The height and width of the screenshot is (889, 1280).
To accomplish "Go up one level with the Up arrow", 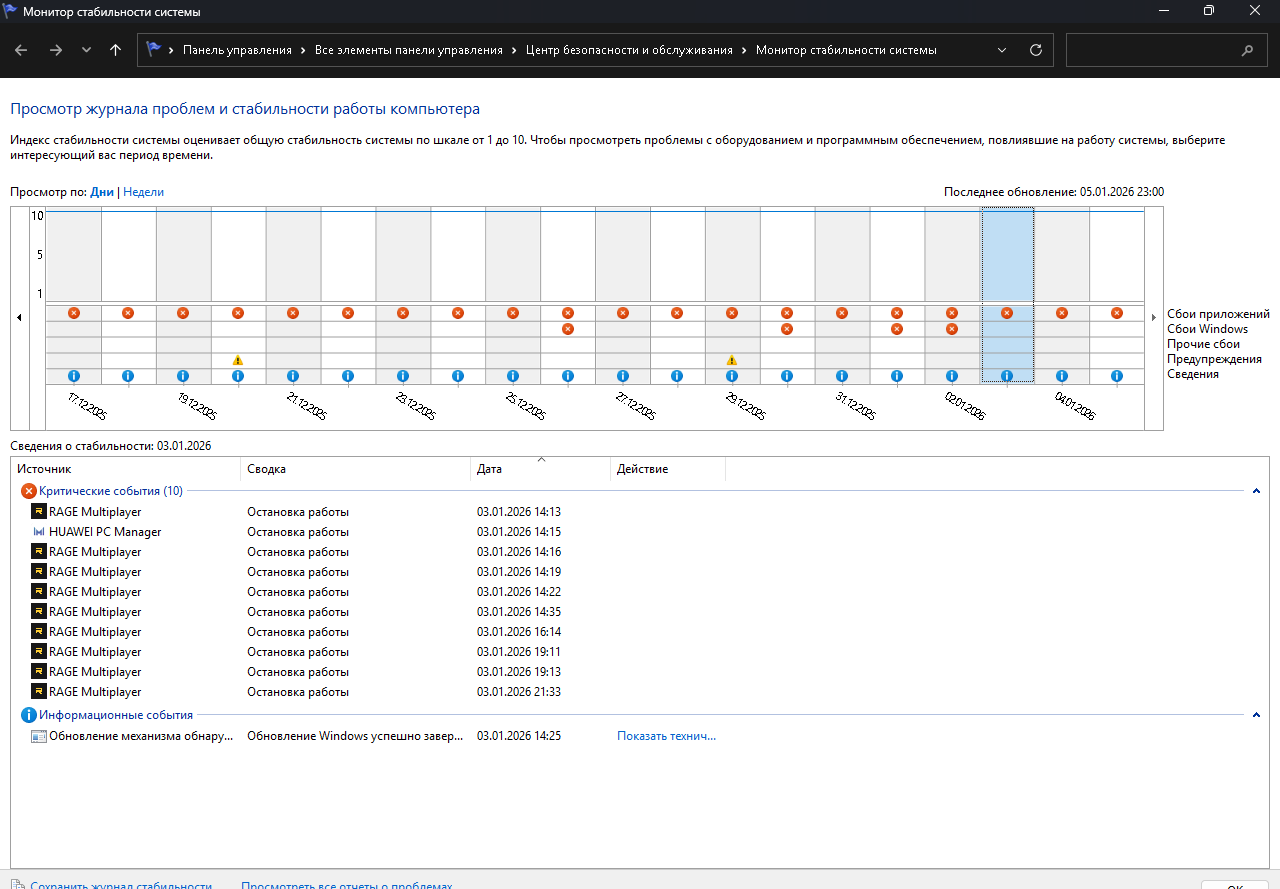I will pyautogui.click(x=116, y=50).
